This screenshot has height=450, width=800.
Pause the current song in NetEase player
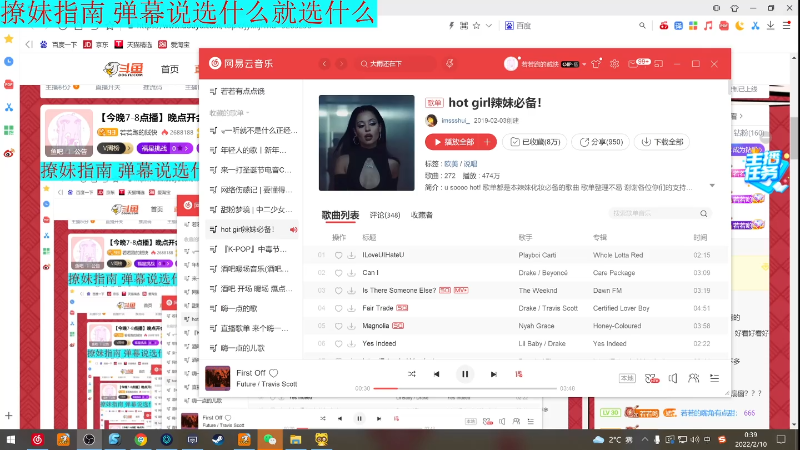coord(465,374)
